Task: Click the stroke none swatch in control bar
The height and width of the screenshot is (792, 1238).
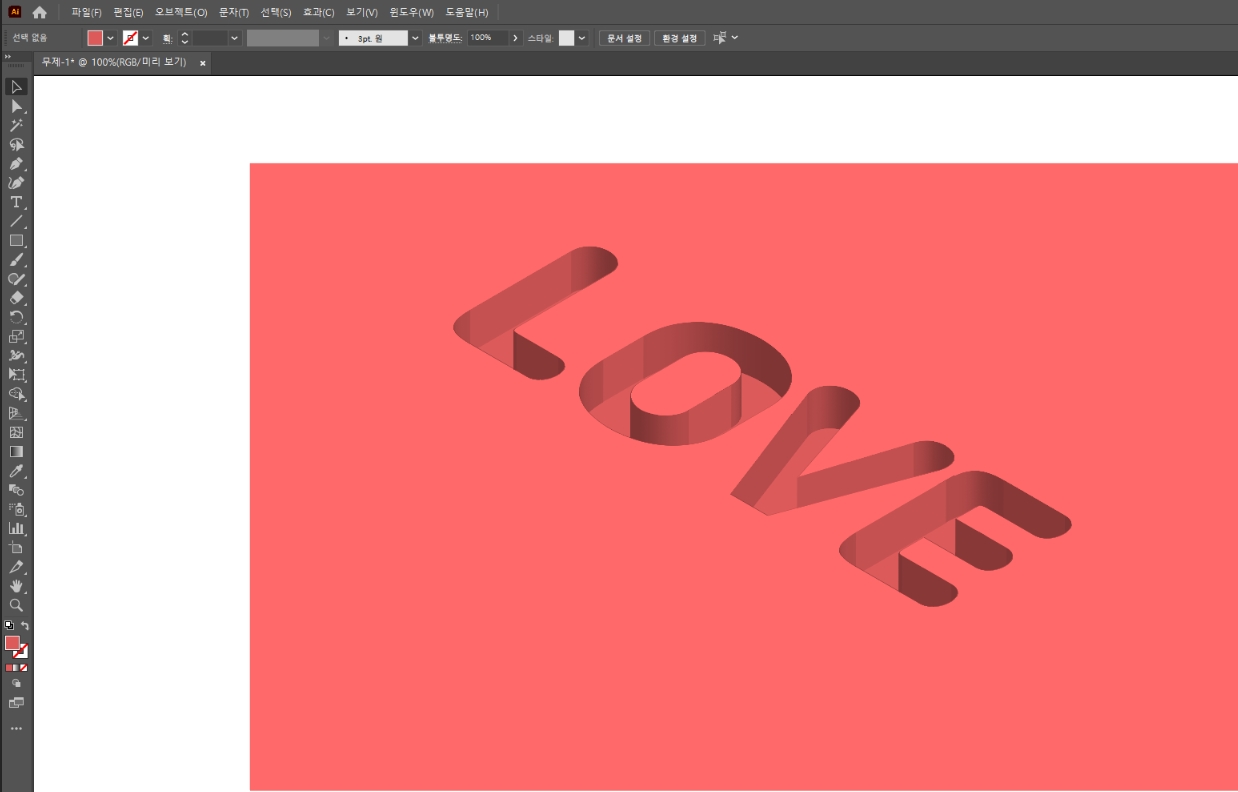Action: click(x=130, y=38)
